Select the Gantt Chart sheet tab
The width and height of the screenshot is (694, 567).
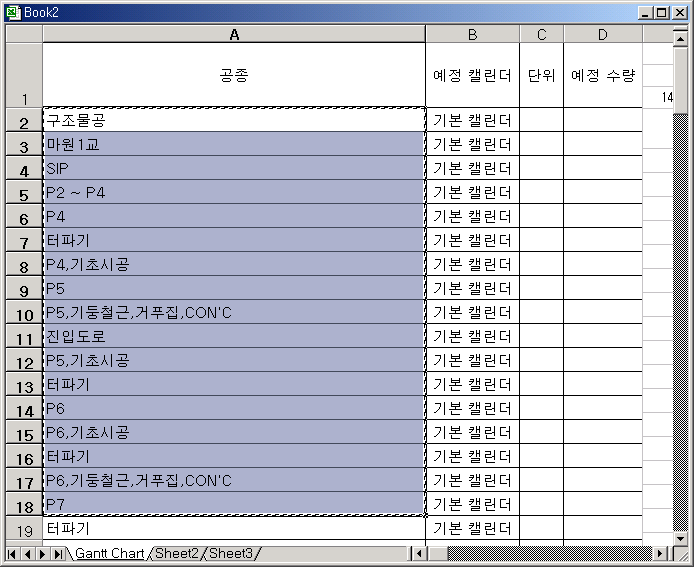(x=109, y=553)
